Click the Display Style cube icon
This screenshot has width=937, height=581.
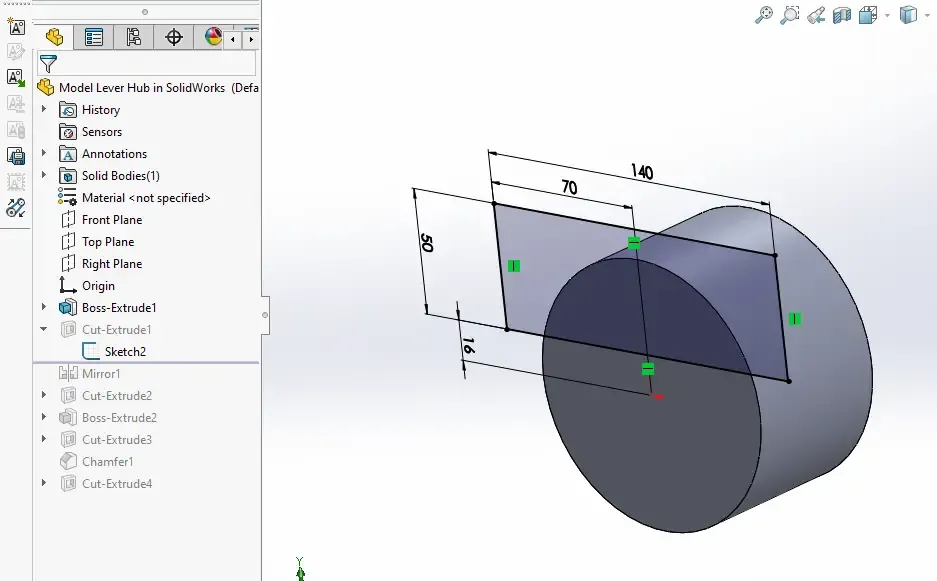coord(908,15)
